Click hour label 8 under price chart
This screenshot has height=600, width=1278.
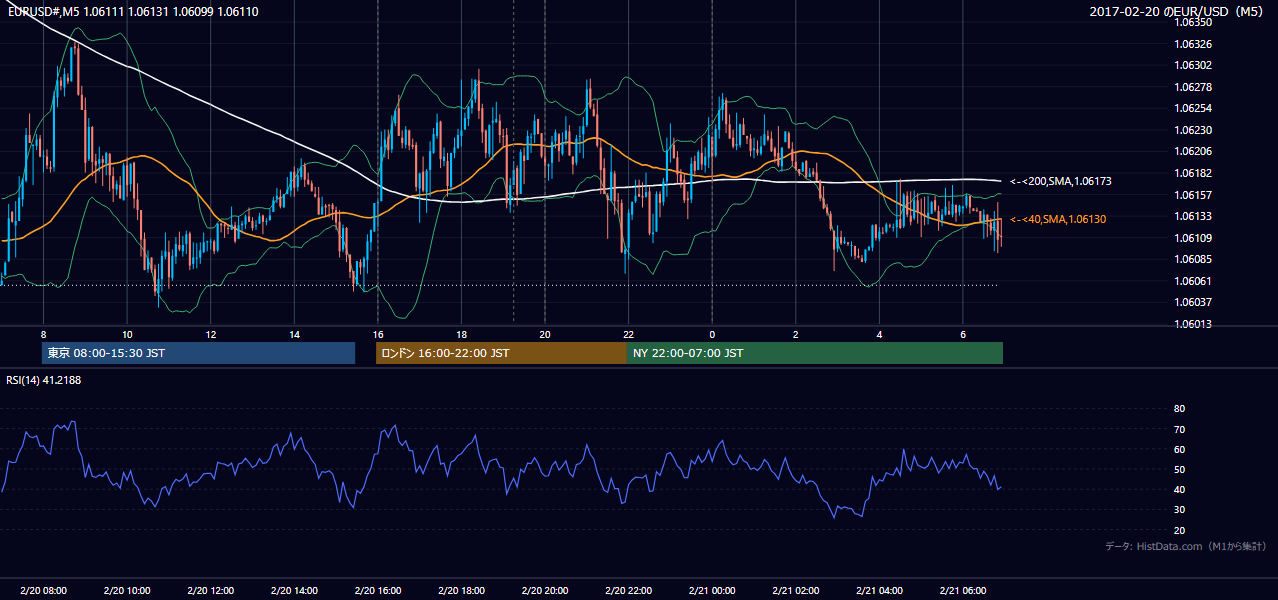pos(43,334)
